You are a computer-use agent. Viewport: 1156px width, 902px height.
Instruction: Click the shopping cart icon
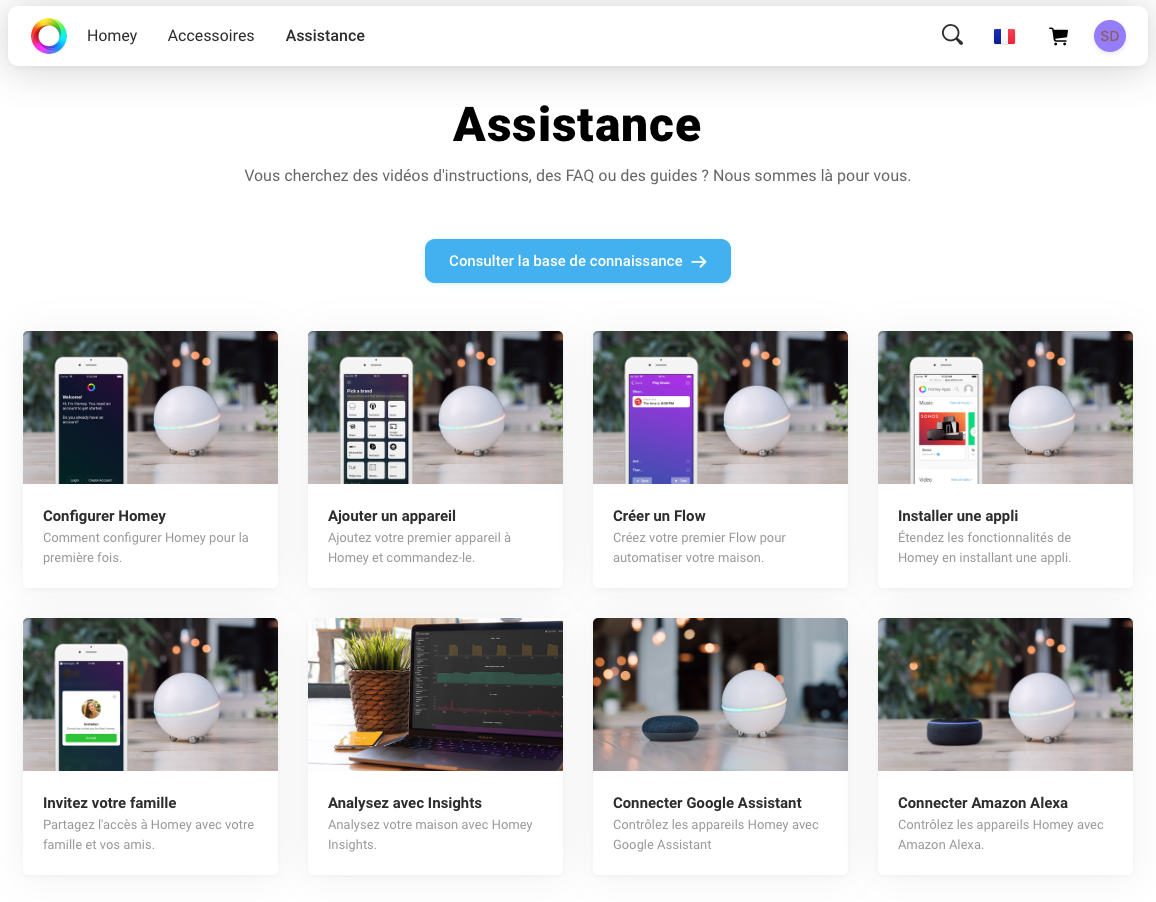(1058, 35)
